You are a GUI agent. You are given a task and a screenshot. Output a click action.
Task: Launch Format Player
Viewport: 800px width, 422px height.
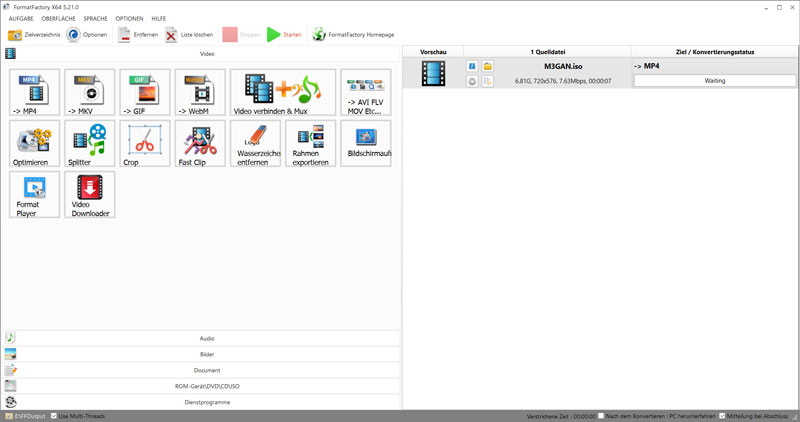point(34,194)
